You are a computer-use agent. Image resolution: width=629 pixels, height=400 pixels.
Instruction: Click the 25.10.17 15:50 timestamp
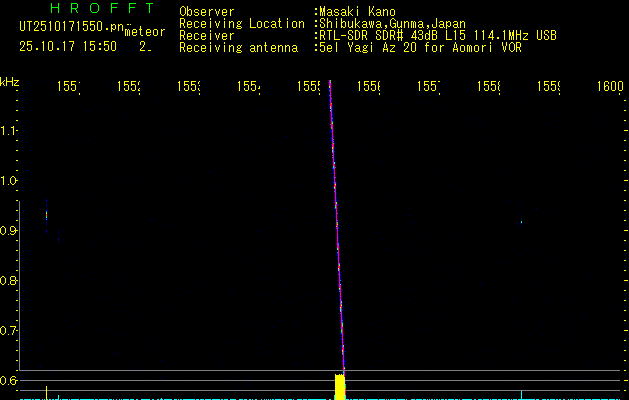(68, 46)
